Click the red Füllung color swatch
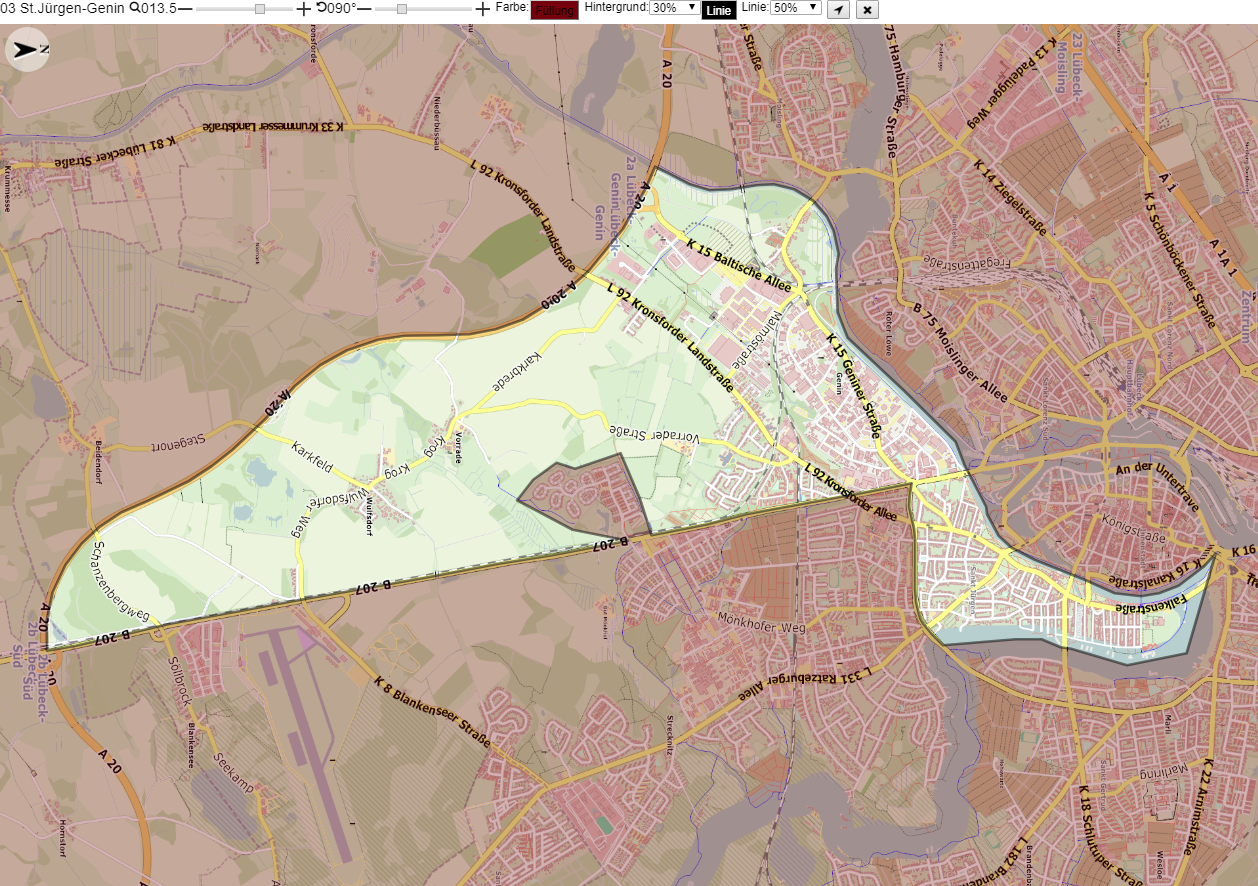The width and height of the screenshot is (1258, 886). (x=554, y=10)
